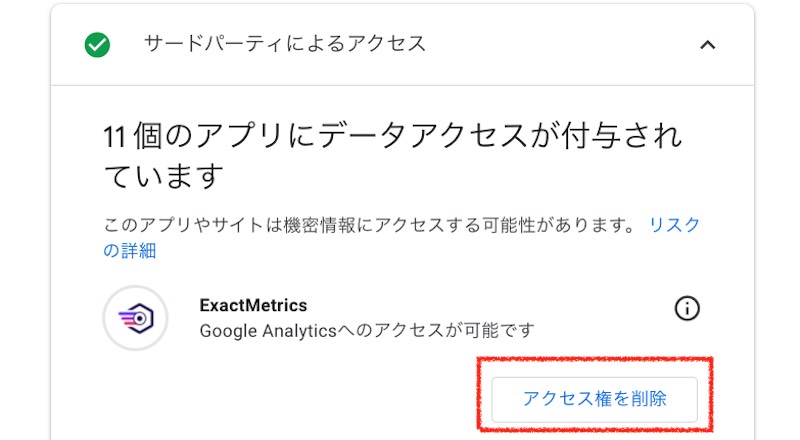
Task: Click the Google Analyticsへのアクセスが可能です description
Action: (367, 330)
